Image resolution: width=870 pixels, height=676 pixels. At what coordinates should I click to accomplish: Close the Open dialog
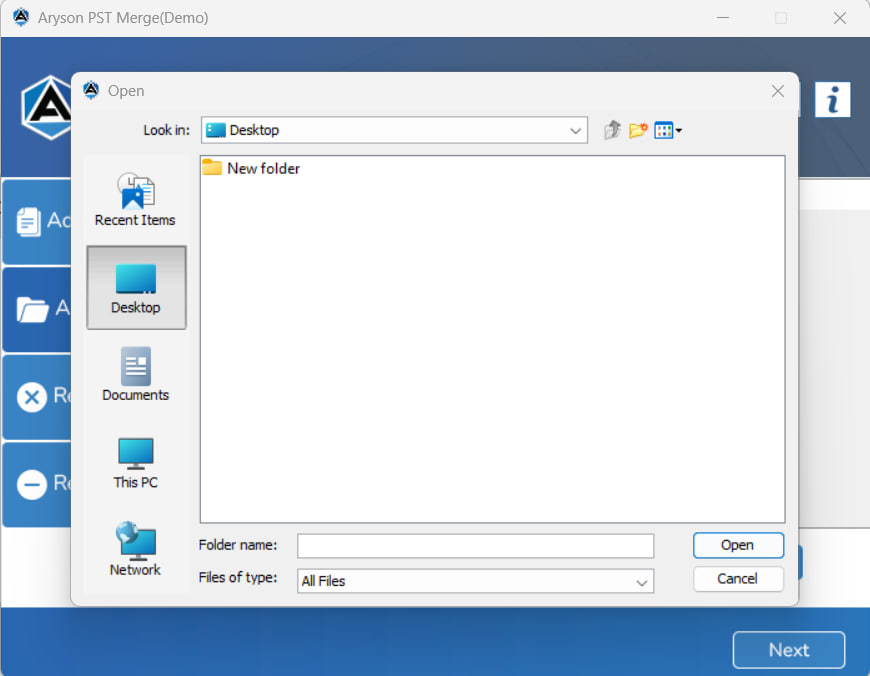pyautogui.click(x=777, y=91)
